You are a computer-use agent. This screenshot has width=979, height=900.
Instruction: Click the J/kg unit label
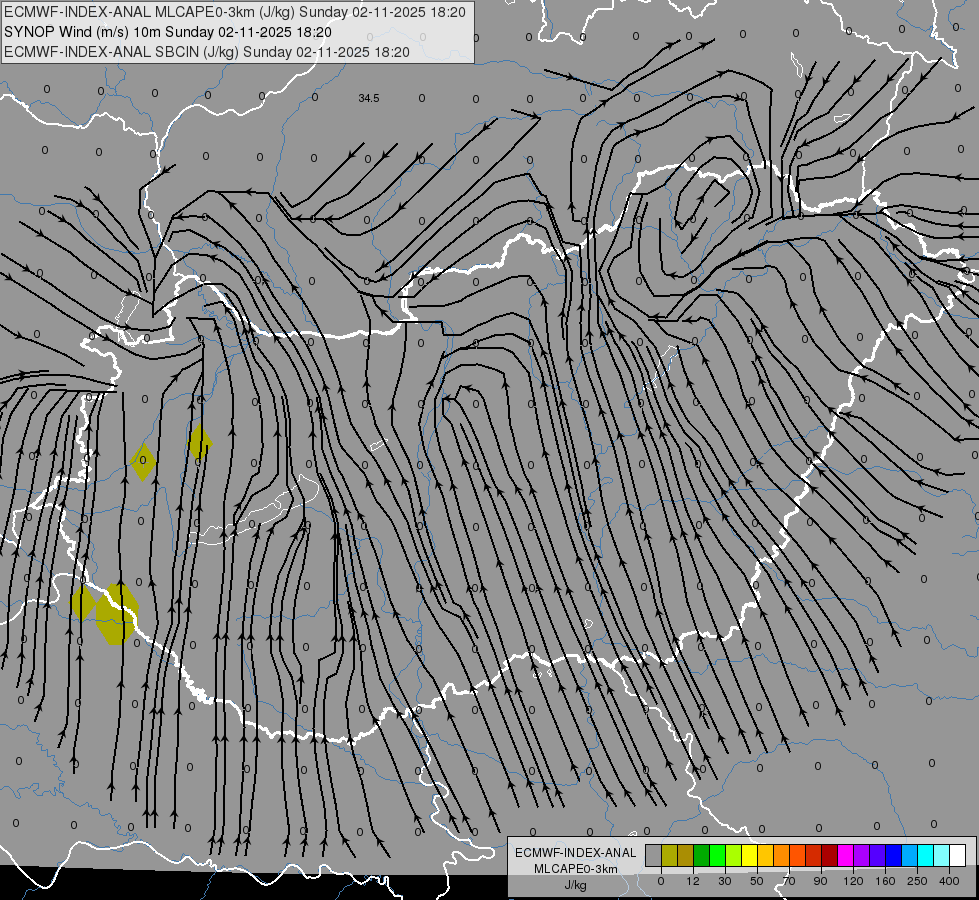pos(575,886)
